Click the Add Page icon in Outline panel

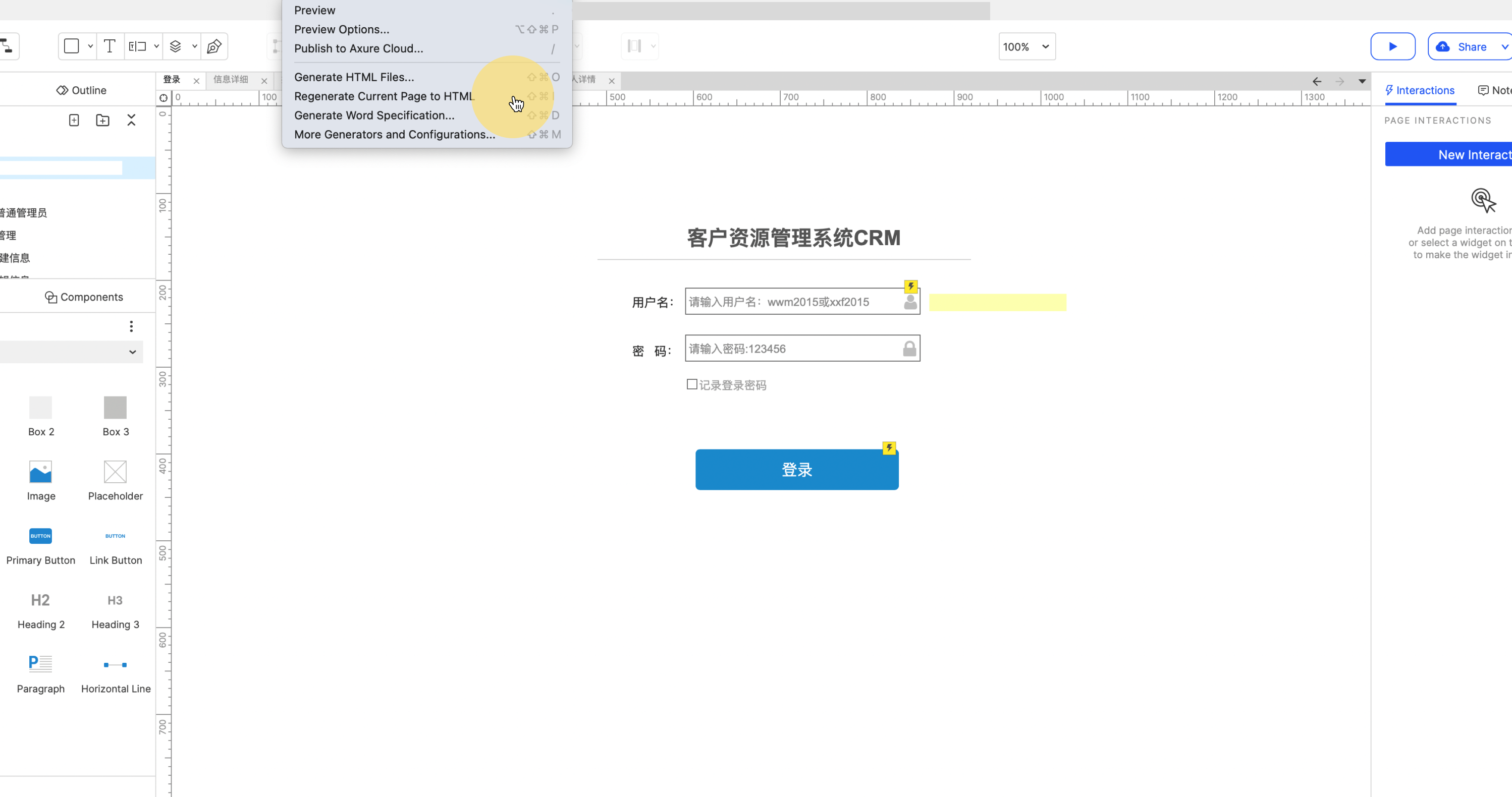74,120
